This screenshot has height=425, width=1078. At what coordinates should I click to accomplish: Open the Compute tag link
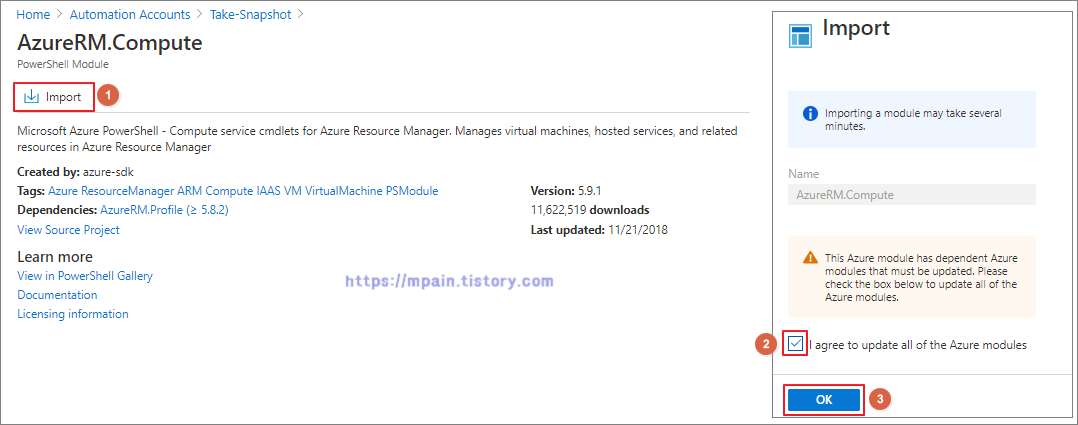(230, 190)
